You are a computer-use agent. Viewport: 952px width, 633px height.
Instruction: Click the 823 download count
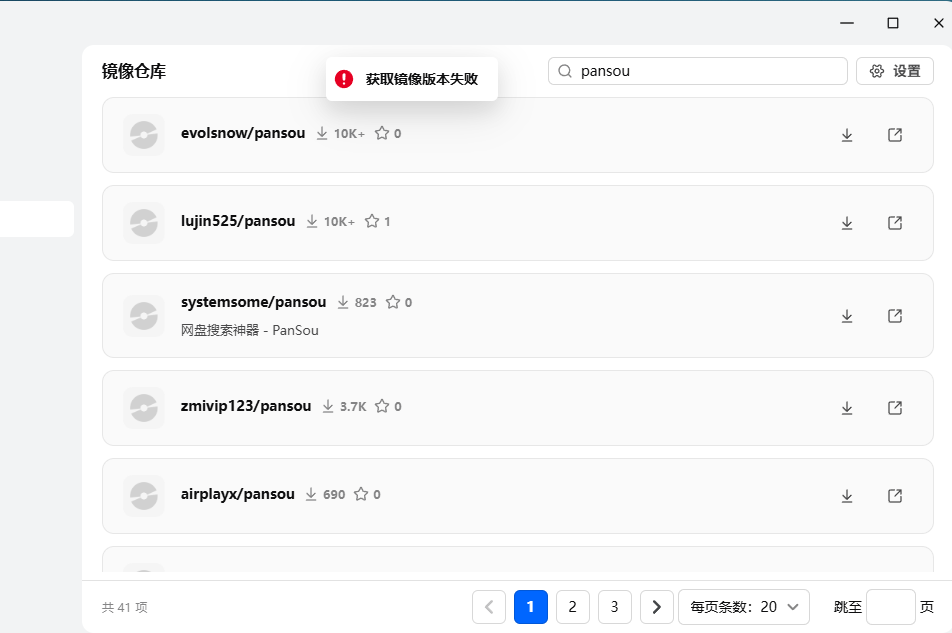point(366,302)
